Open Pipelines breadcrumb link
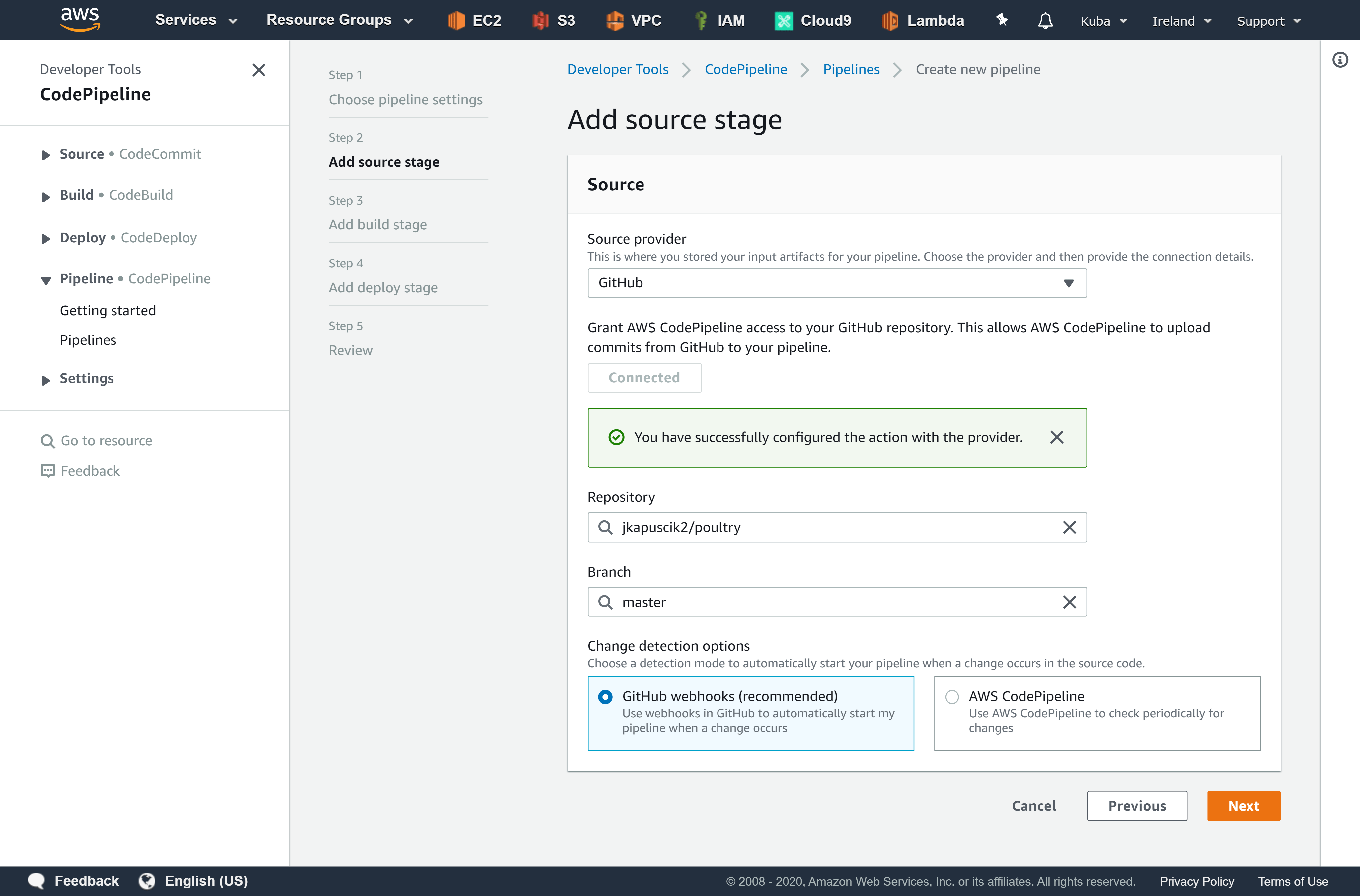This screenshot has height=896, width=1360. [x=851, y=70]
